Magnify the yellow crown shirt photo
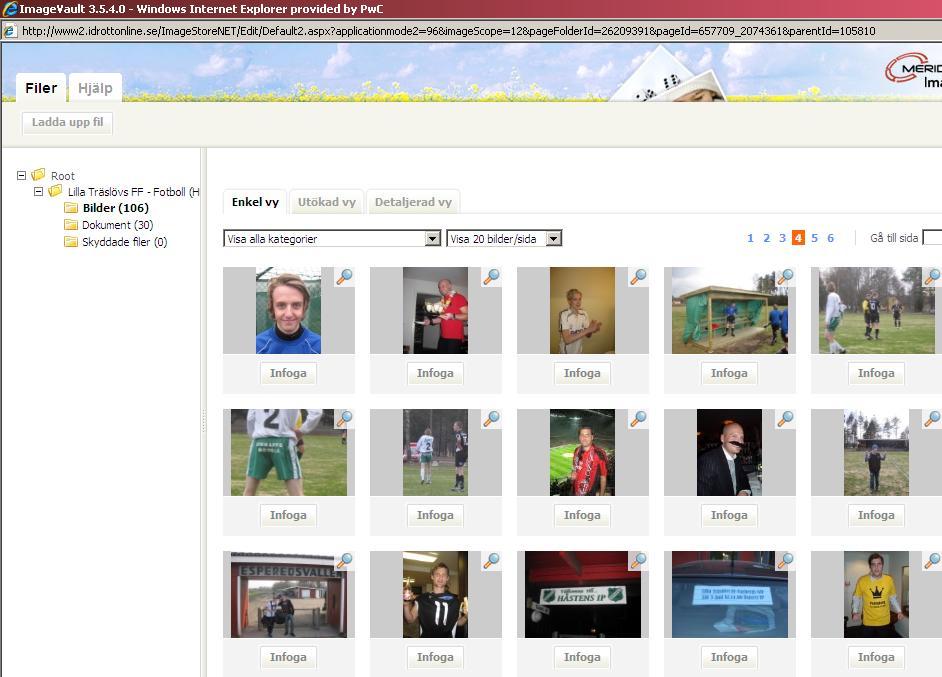The width and height of the screenshot is (942, 677). click(x=932, y=560)
